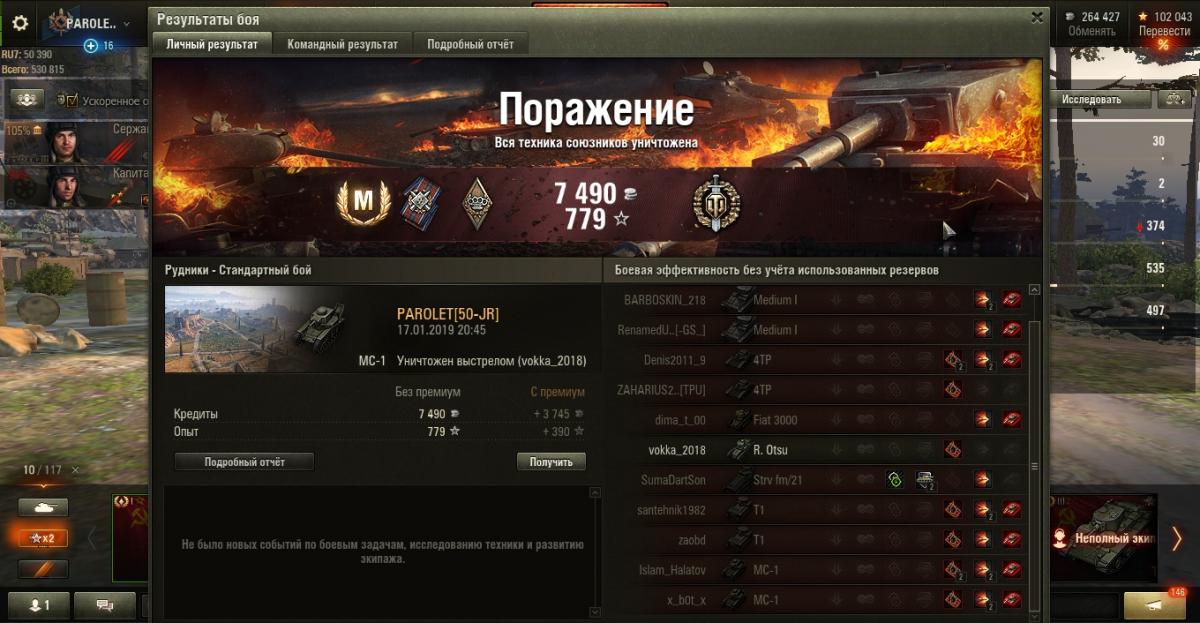Switch to the Командный результат tab

tap(343, 45)
